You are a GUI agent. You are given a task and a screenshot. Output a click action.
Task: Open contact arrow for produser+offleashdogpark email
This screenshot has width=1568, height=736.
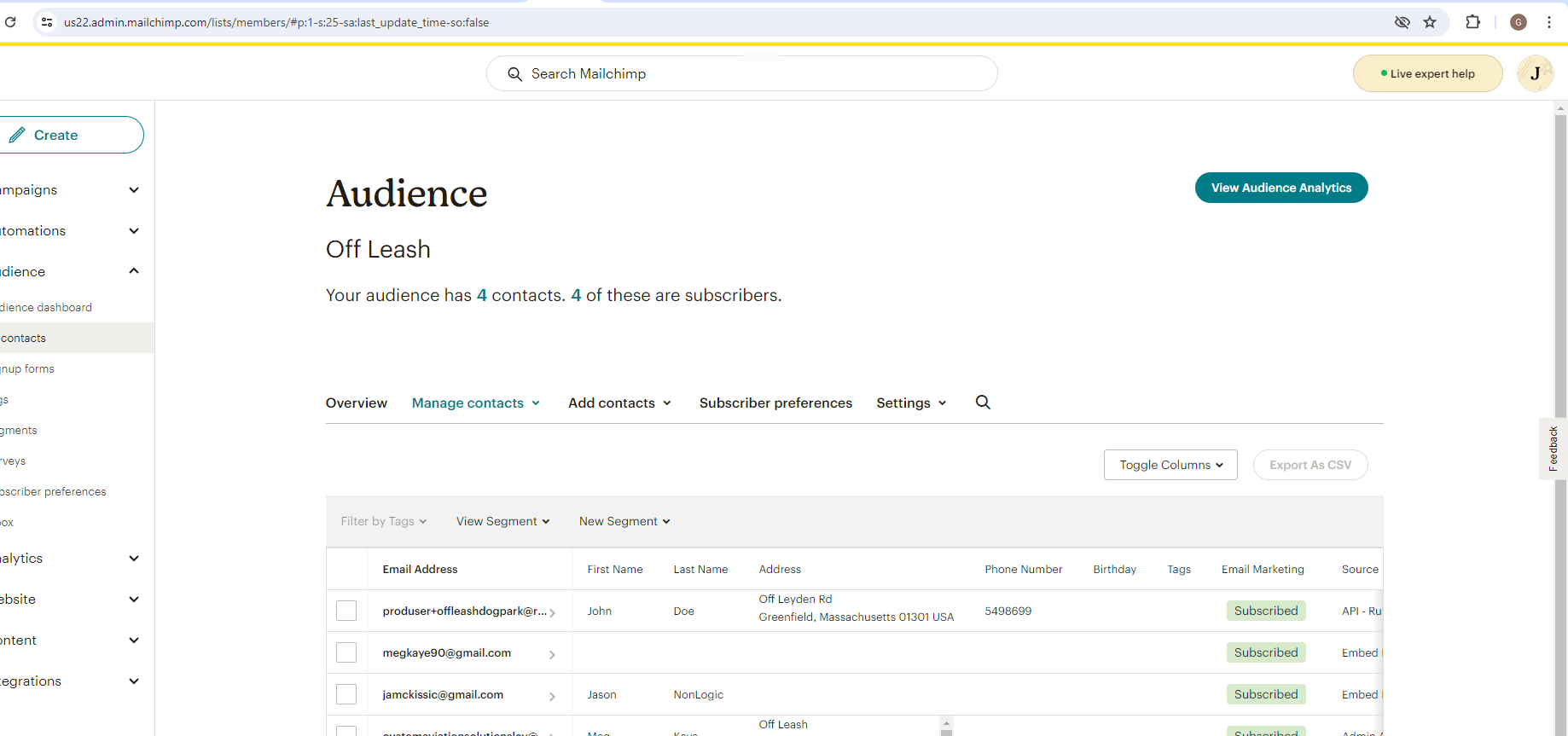click(x=552, y=612)
